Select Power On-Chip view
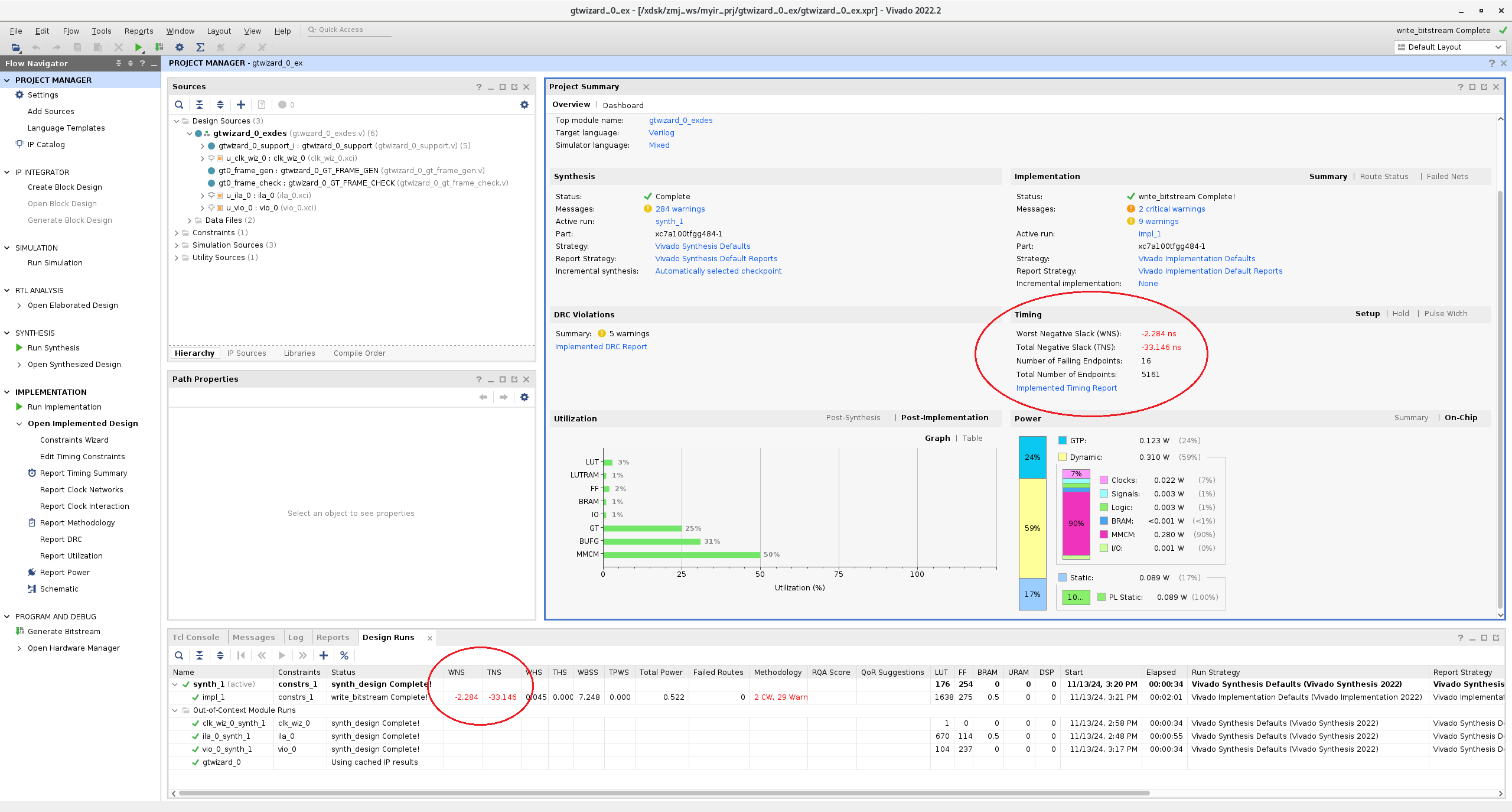The width and height of the screenshot is (1512, 812). (1461, 417)
